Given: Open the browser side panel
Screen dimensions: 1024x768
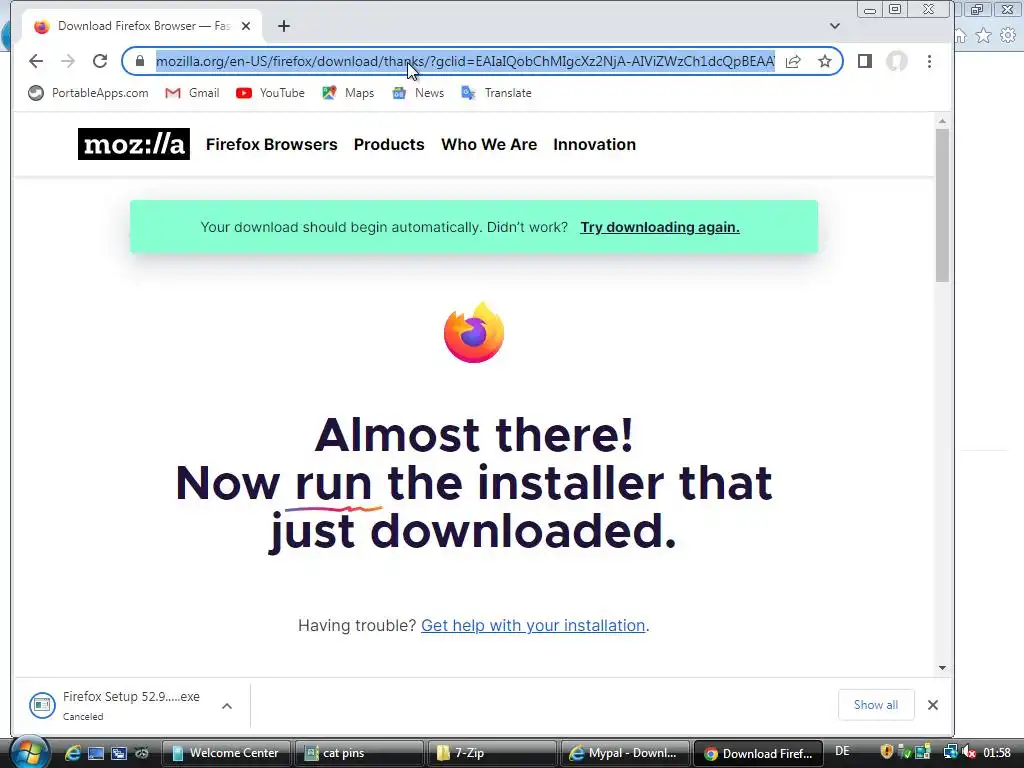Looking at the screenshot, I should click(865, 61).
